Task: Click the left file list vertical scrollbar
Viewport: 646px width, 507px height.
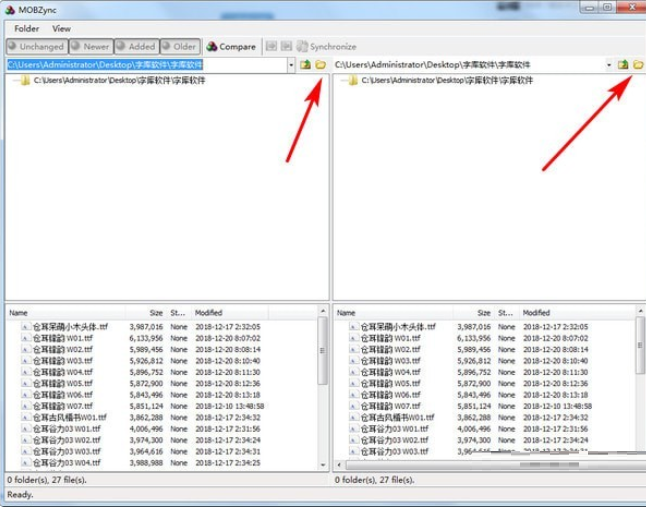Action: point(322,390)
